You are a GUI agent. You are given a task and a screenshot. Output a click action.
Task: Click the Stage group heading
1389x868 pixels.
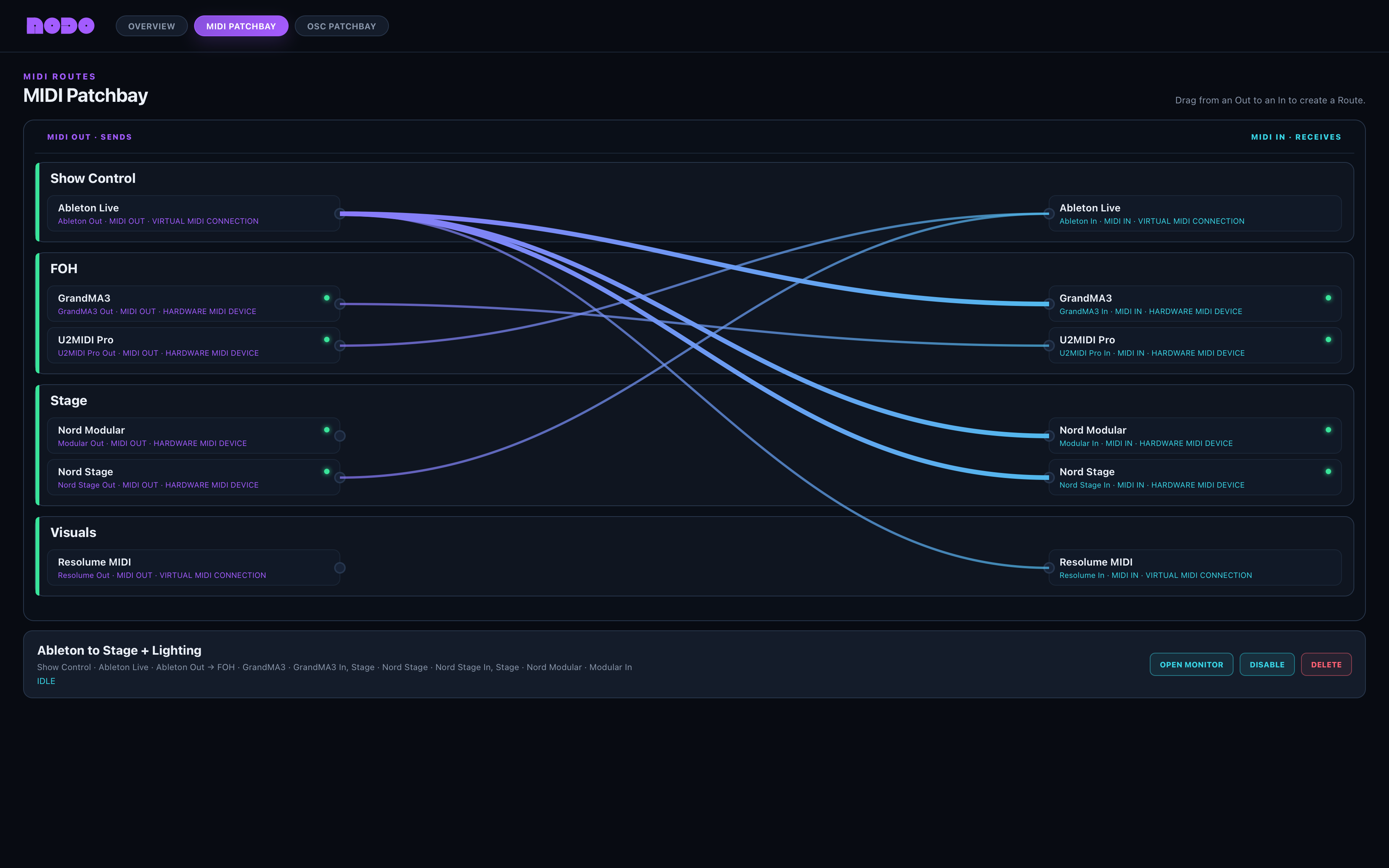point(69,401)
